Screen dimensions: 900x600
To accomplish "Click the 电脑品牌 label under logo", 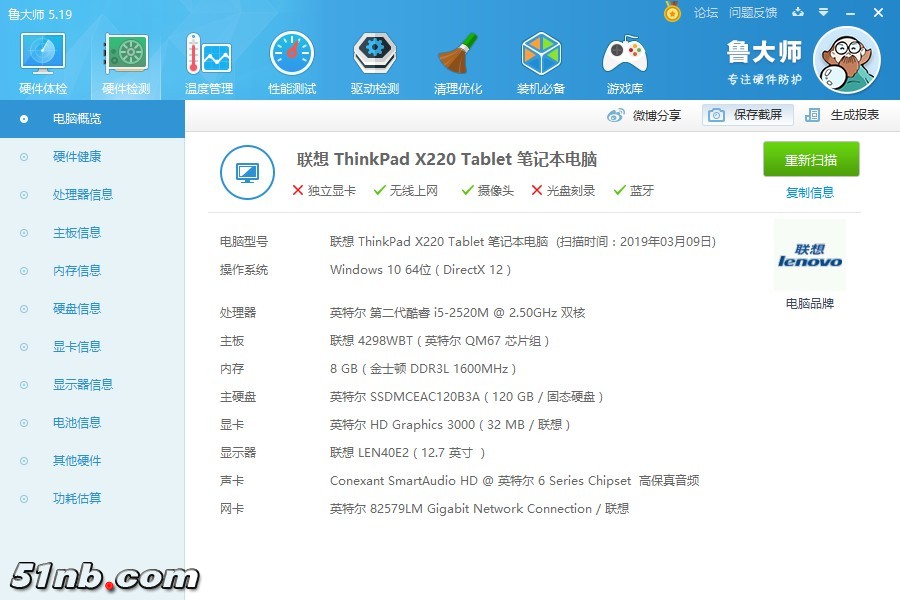I will click(x=810, y=304).
